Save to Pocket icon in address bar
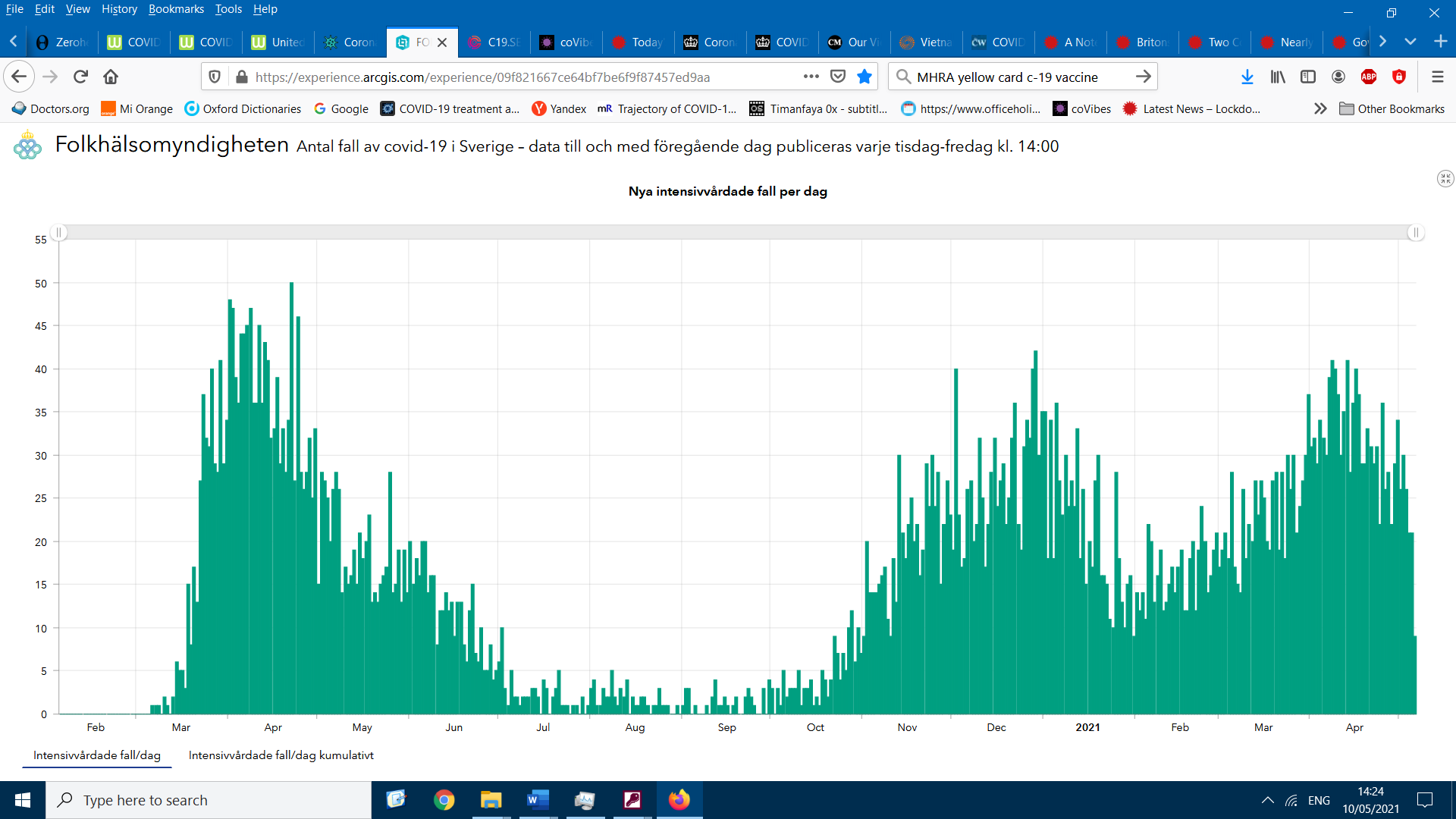The width and height of the screenshot is (1456, 819). click(838, 77)
